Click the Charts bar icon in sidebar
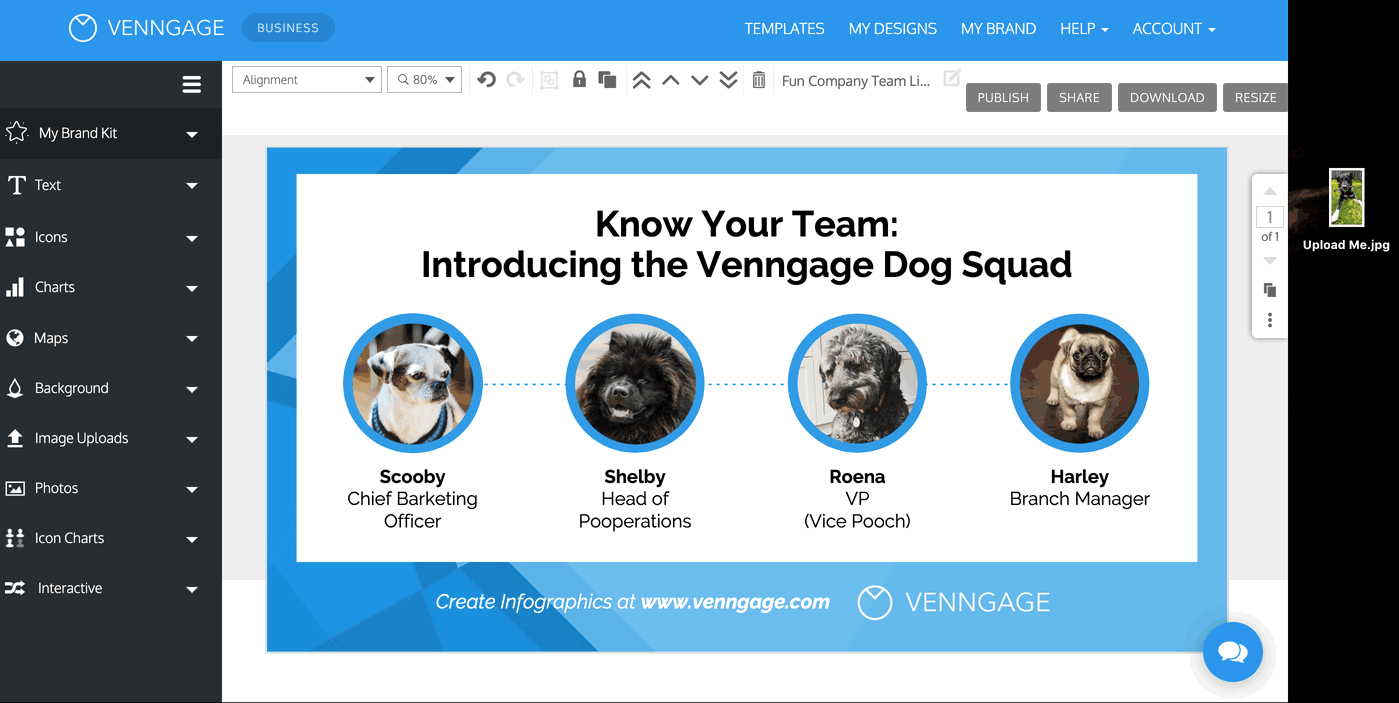Screen dimensions: 1399x703 (x=15, y=287)
